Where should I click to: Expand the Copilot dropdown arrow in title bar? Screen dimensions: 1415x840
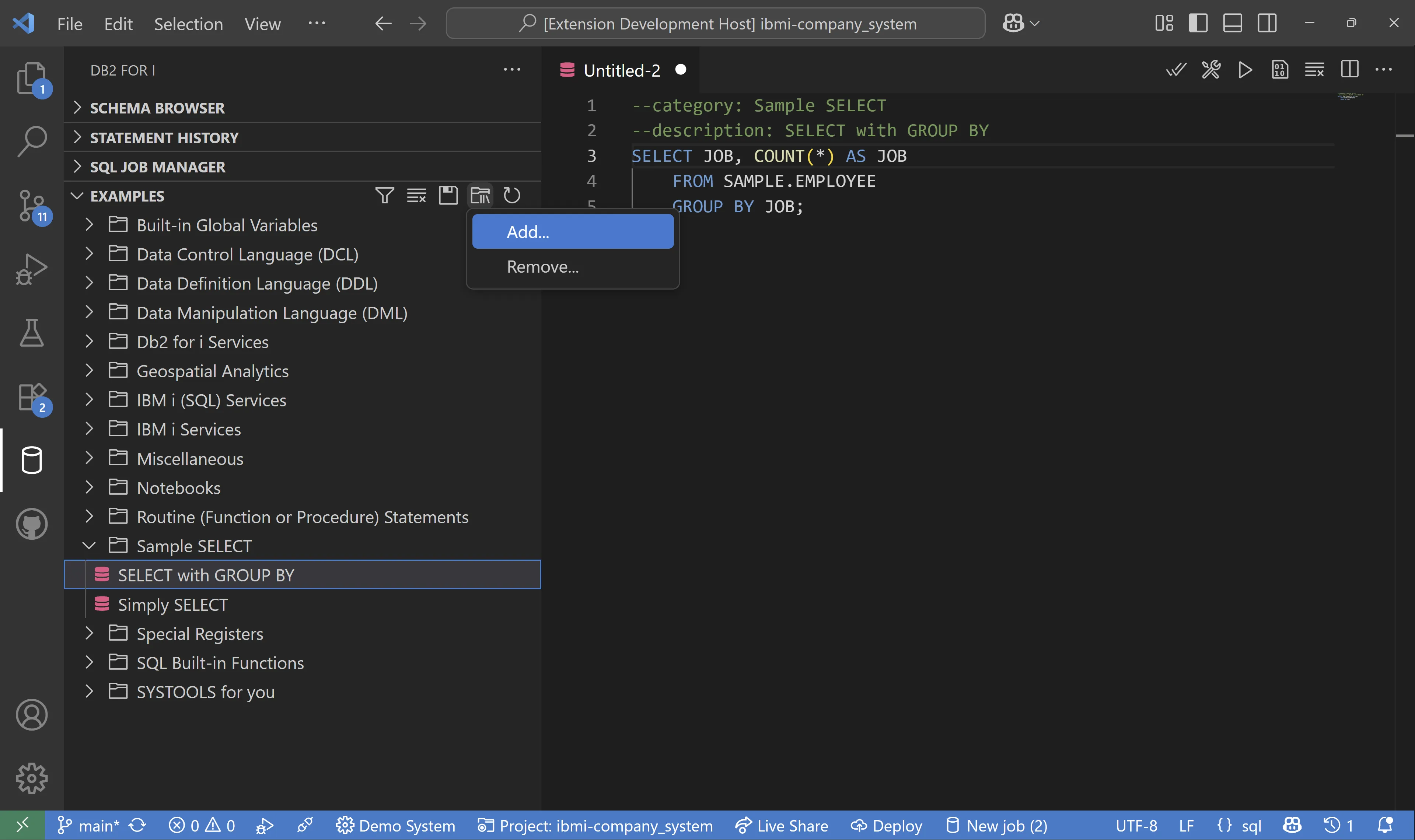coord(1035,23)
